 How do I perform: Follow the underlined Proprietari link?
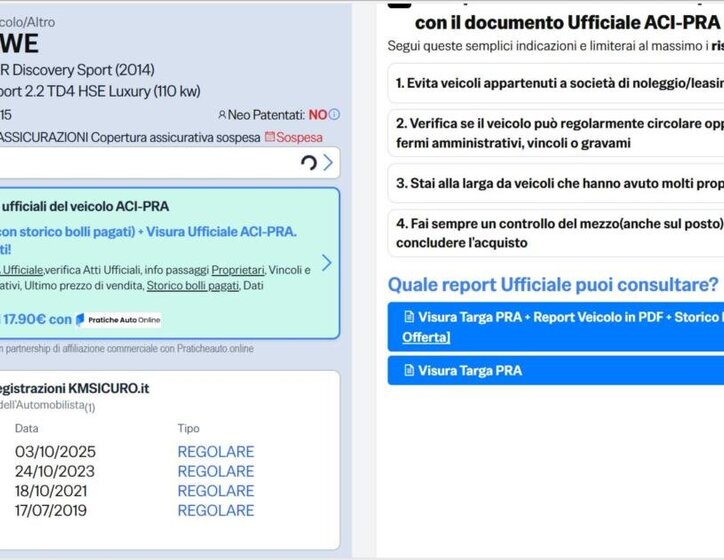(238, 269)
